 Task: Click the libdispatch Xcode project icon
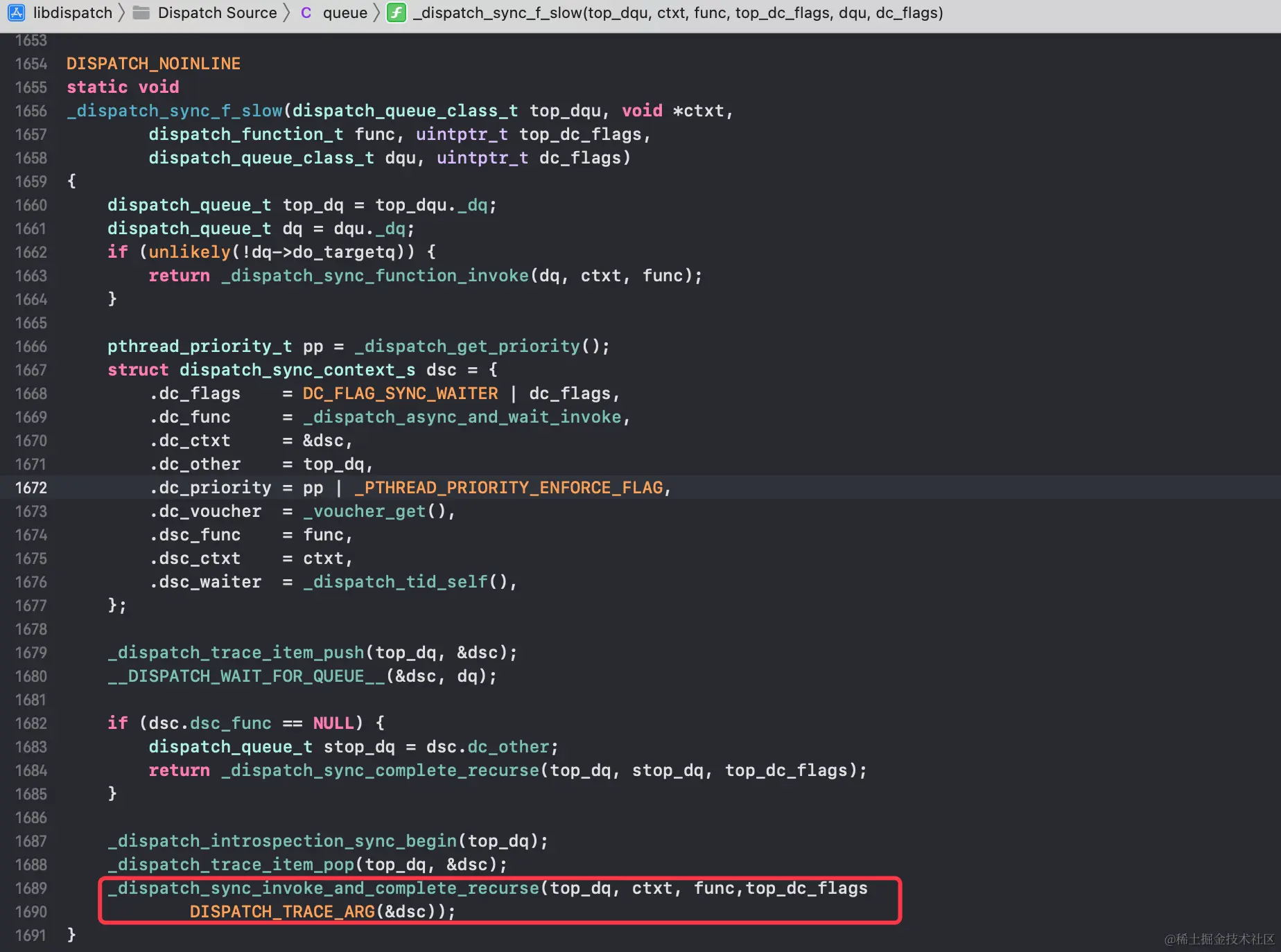click(x=17, y=12)
